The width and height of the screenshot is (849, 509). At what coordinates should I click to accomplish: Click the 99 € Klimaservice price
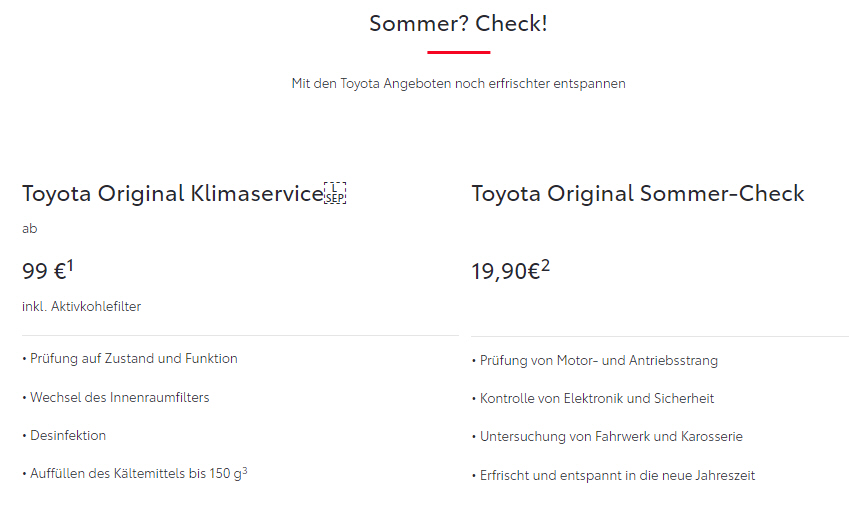point(44,271)
